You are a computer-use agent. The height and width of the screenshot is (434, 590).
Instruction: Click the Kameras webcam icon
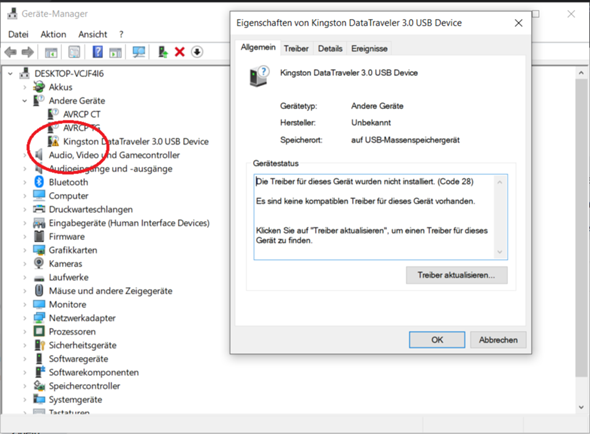39,263
